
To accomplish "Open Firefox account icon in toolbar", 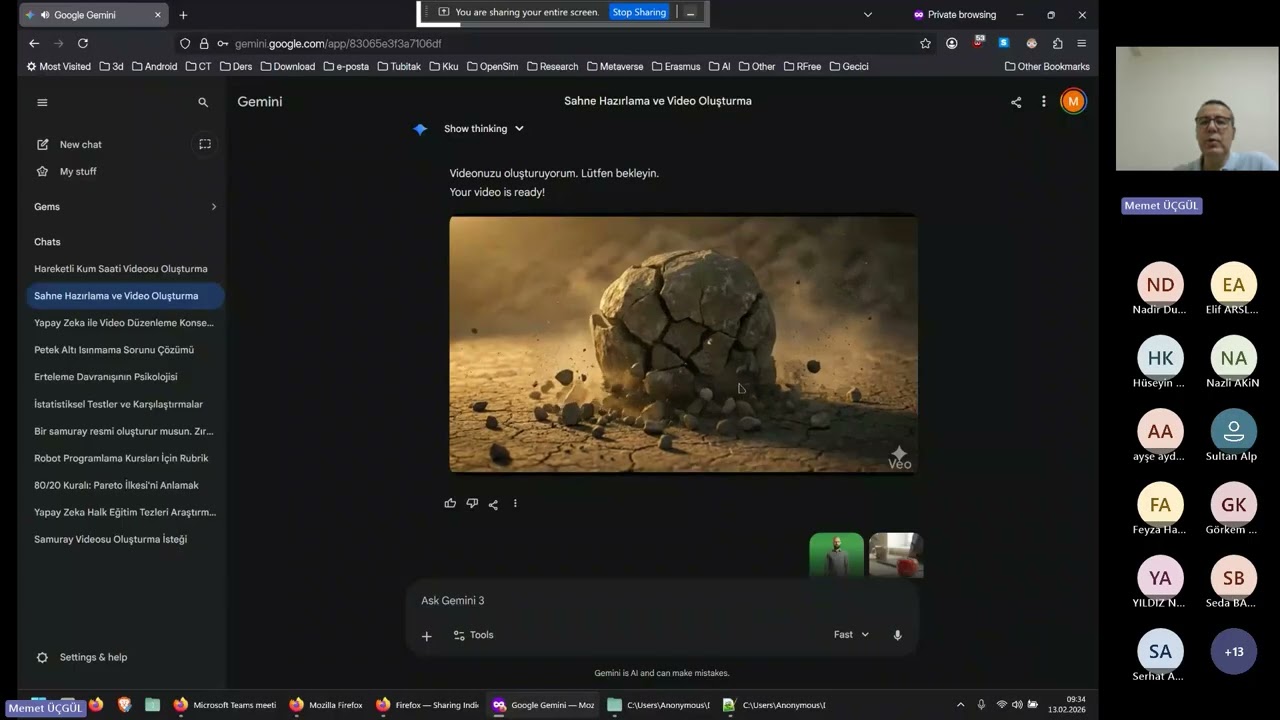I will click(x=952, y=44).
